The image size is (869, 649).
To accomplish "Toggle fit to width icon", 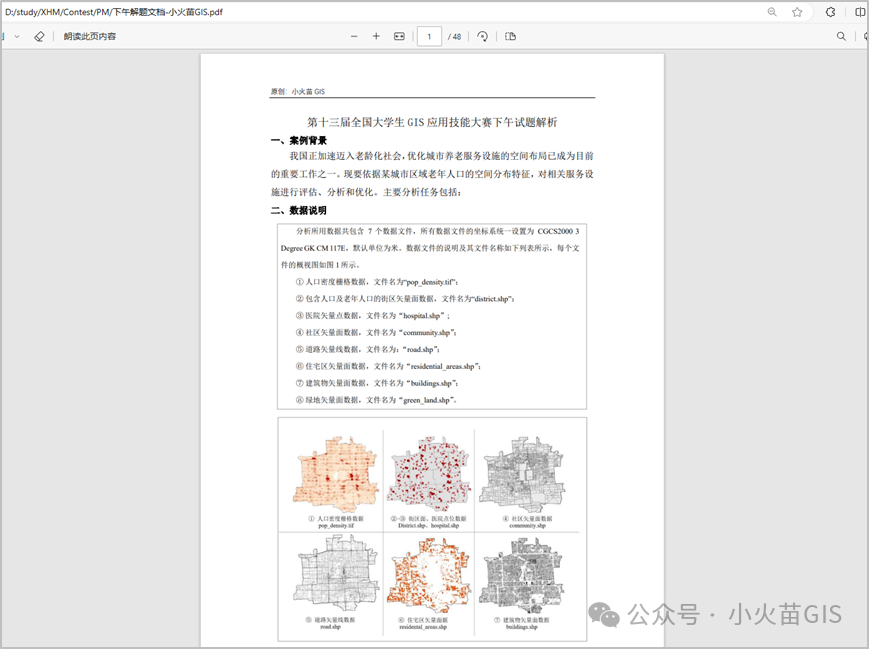I will [x=399, y=37].
